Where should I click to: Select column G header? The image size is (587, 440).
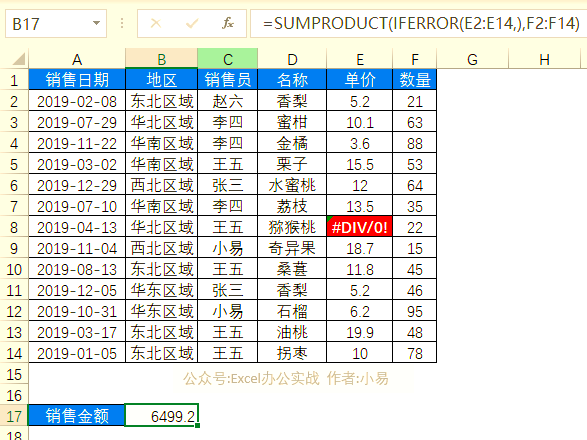click(x=472, y=59)
